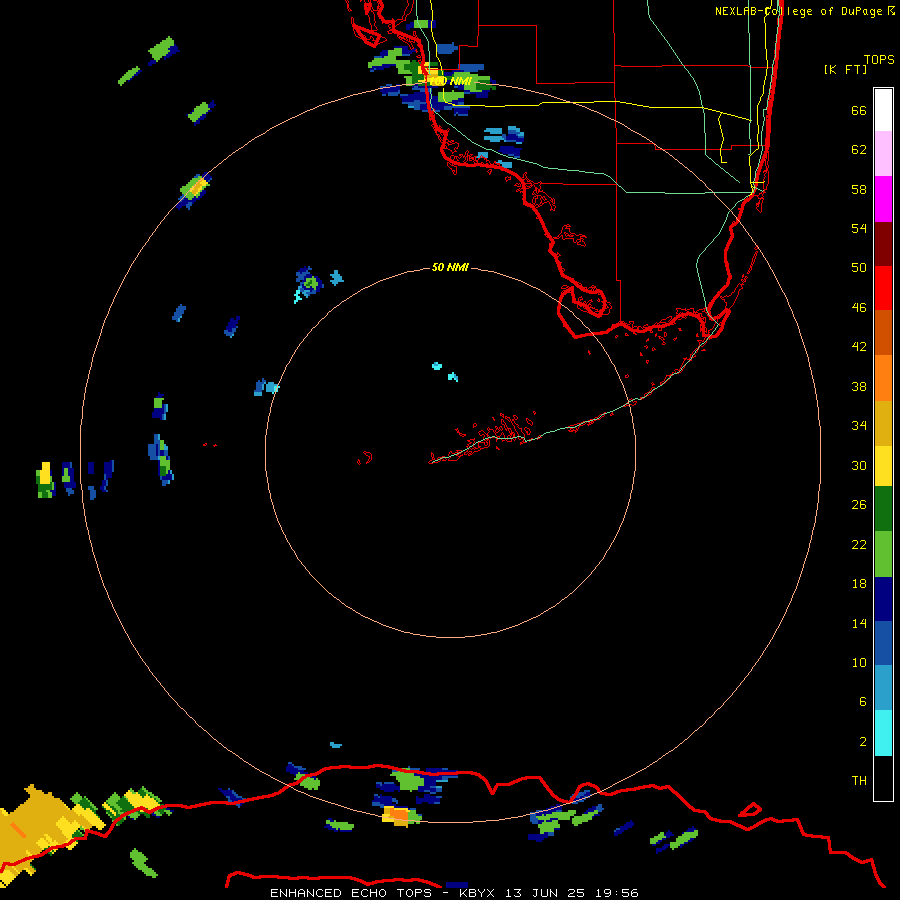Click the black TH threshold swatch

pos(883,778)
